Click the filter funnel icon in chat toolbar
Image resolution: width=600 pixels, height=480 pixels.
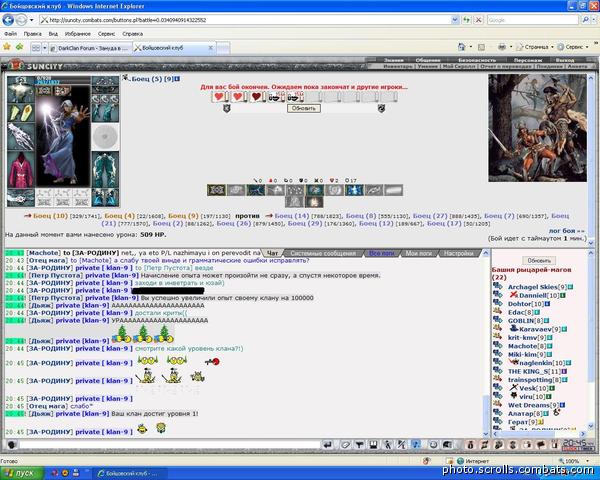359,445
